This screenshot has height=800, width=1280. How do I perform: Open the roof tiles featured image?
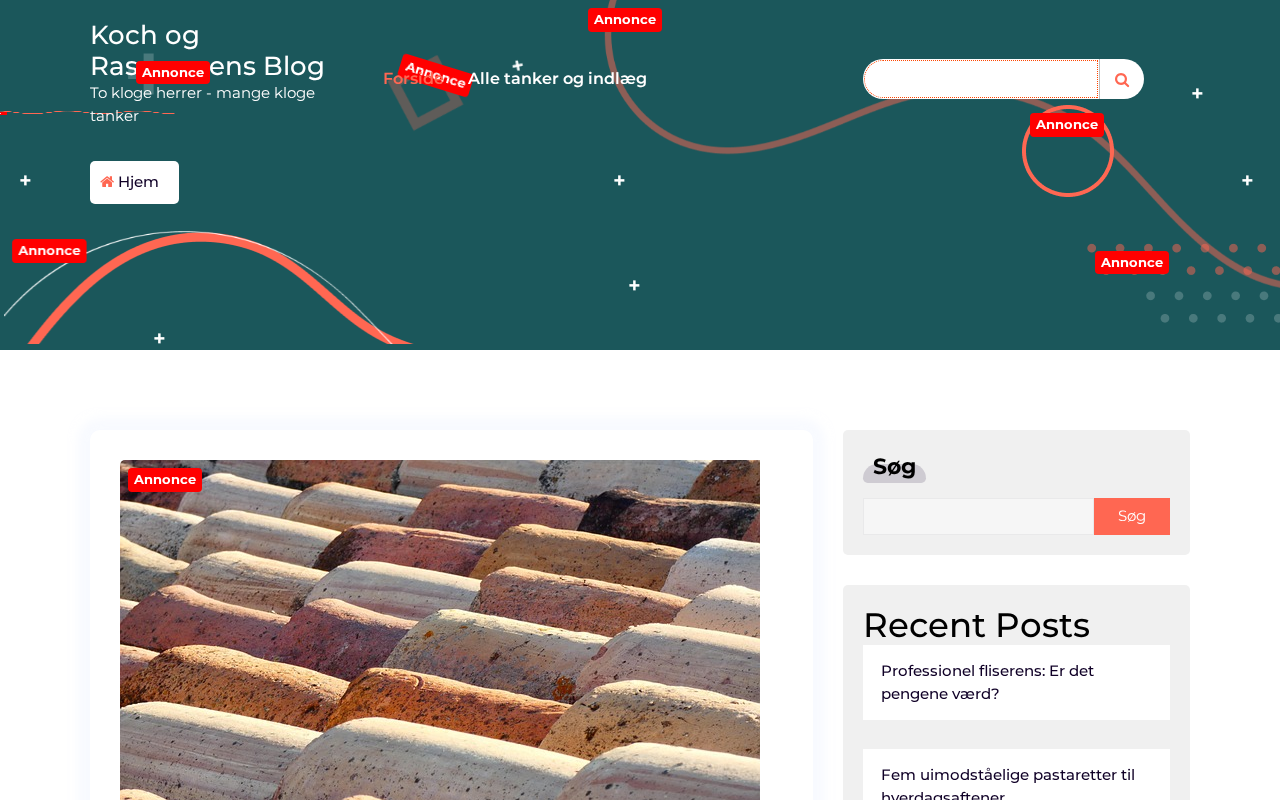point(440,630)
